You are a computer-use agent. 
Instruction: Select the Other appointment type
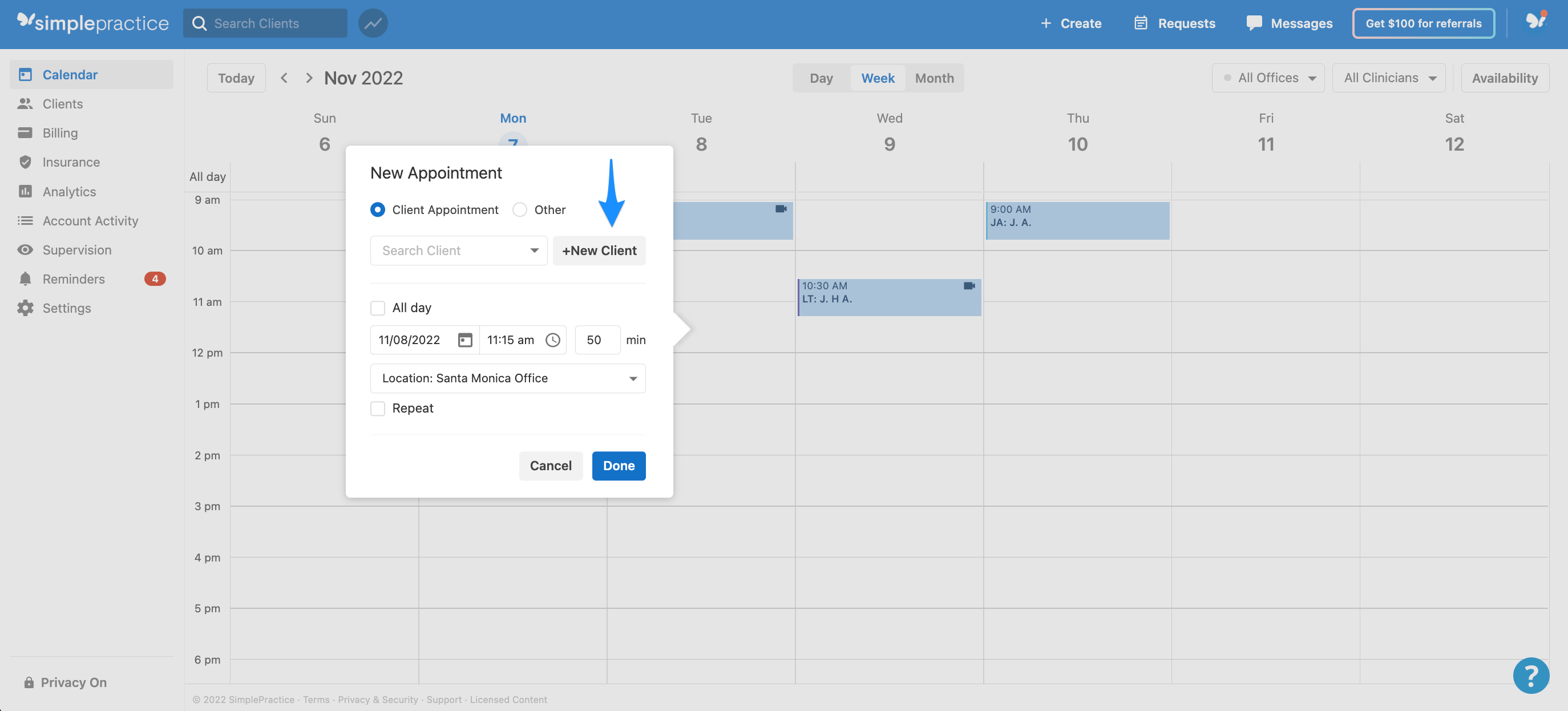click(x=520, y=209)
